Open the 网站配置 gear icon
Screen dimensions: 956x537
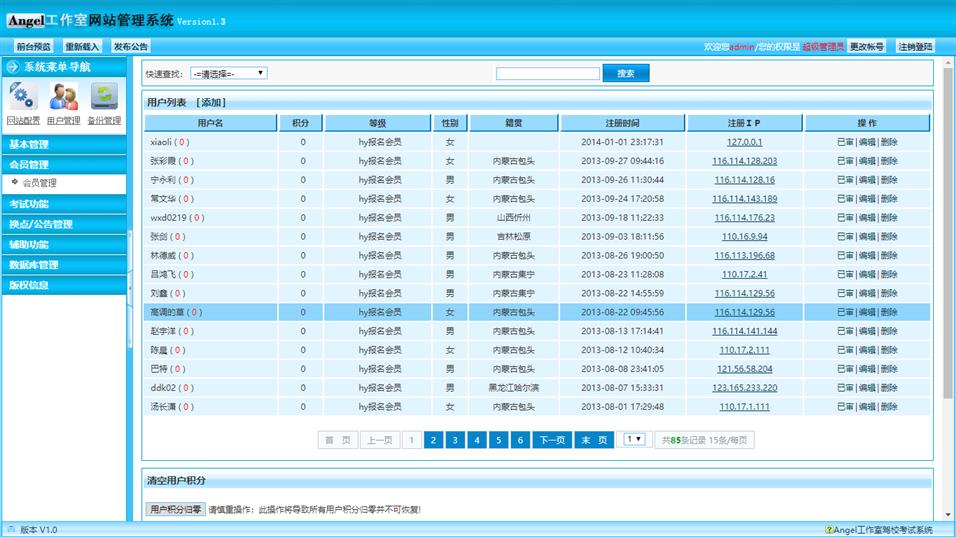pos(23,96)
